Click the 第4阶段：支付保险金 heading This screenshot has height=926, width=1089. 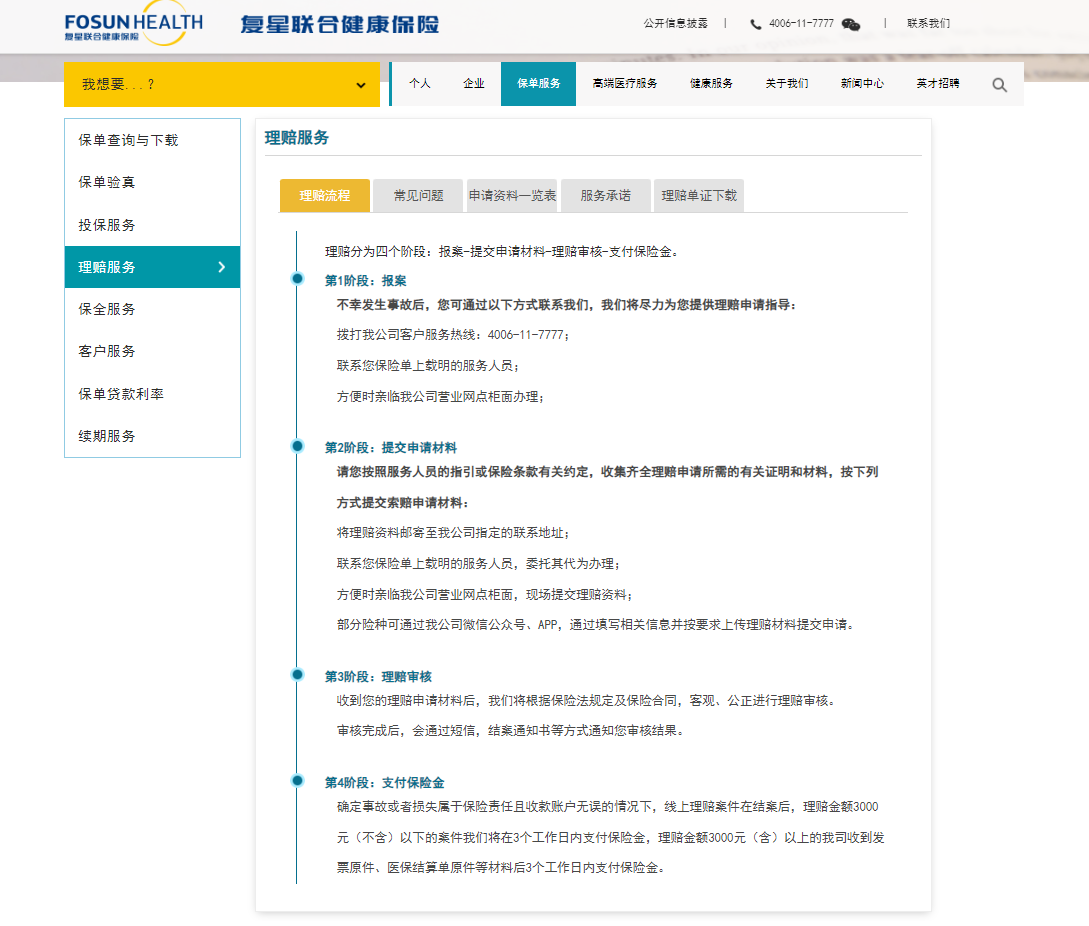coord(384,783)
